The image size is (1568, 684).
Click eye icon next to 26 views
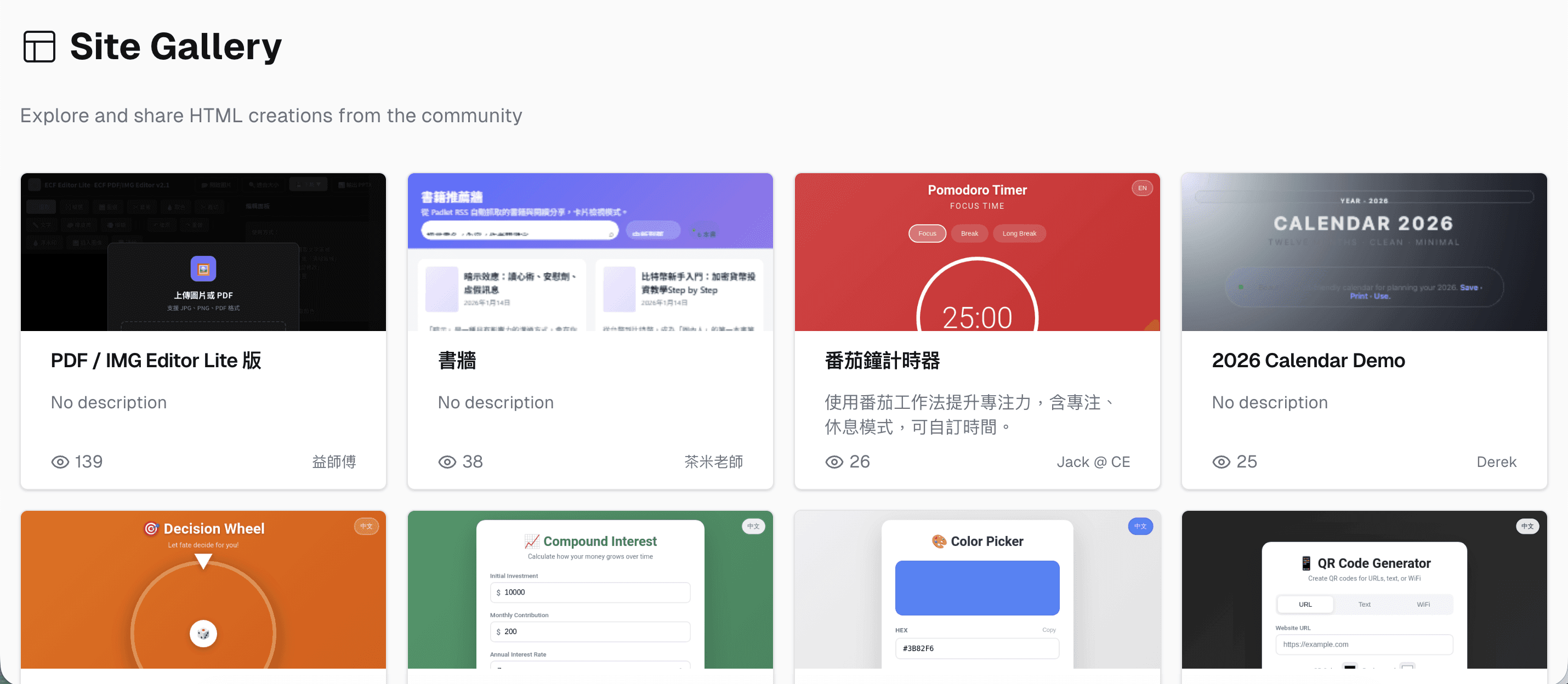pos(834,462)
